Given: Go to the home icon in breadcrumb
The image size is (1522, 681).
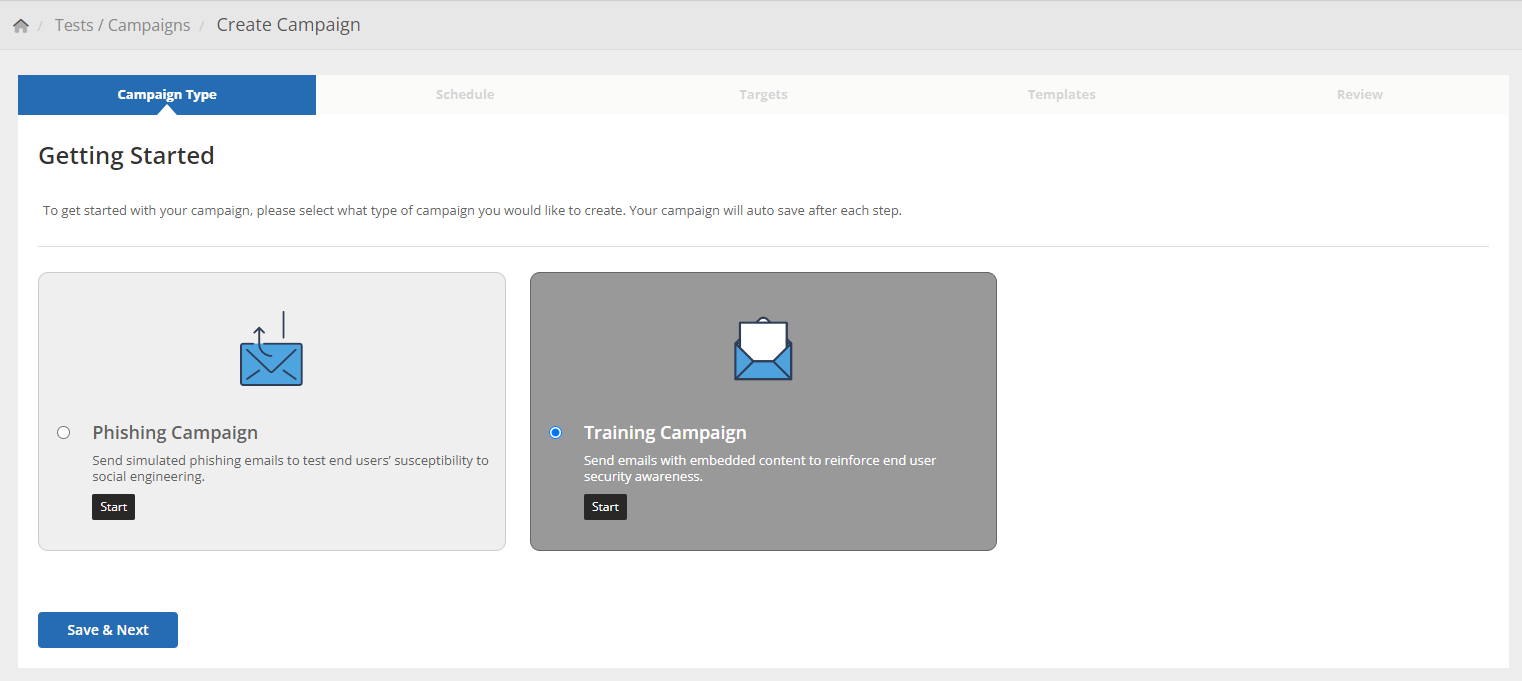Looking at the screenshot, I should 21,26.
